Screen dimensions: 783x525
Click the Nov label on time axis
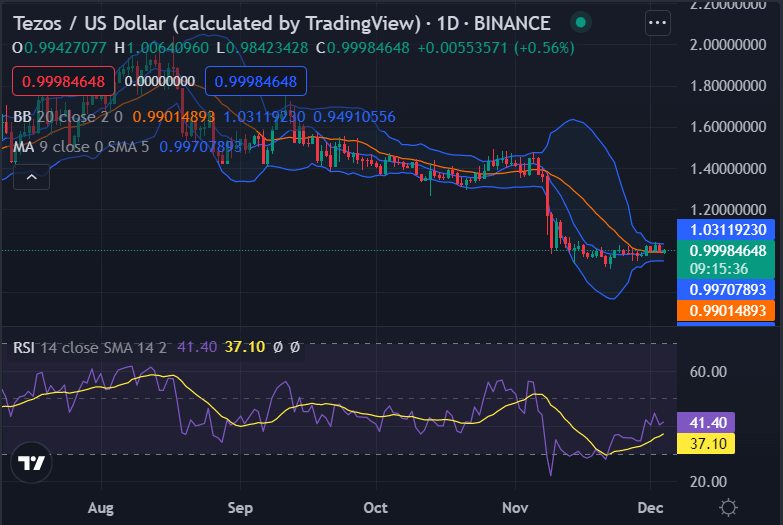pos(515,508)
